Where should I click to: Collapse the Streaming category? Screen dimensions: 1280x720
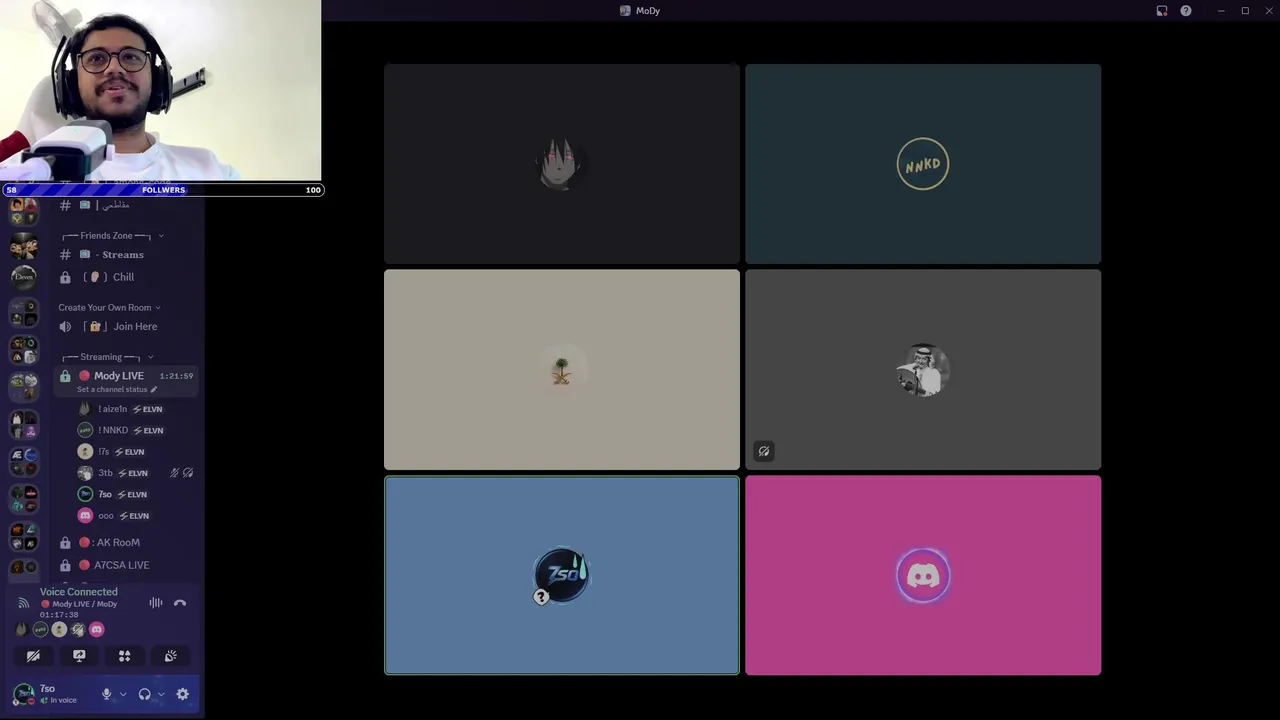[x=108, y=357]
